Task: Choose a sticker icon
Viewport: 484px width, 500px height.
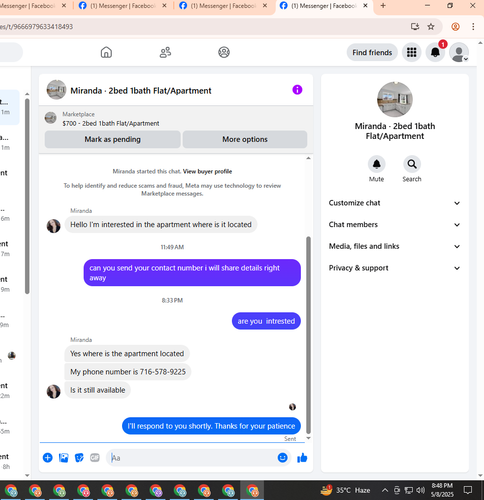Action: tap(79, 458)
